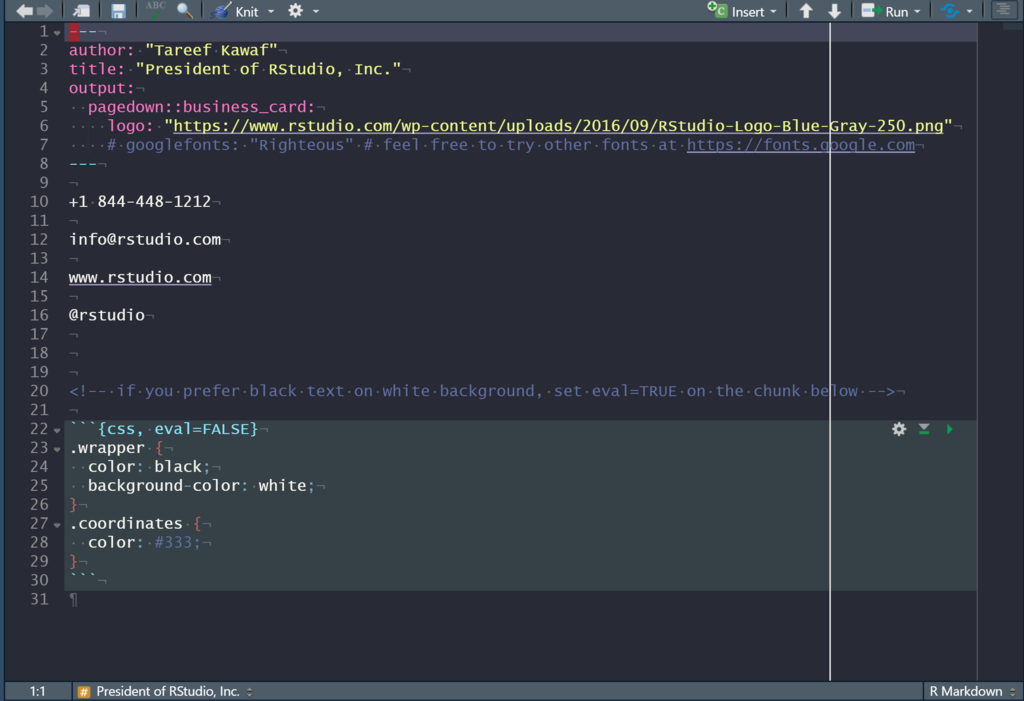
Task: Run current css chunk green arrow
Action: [950, 429]
